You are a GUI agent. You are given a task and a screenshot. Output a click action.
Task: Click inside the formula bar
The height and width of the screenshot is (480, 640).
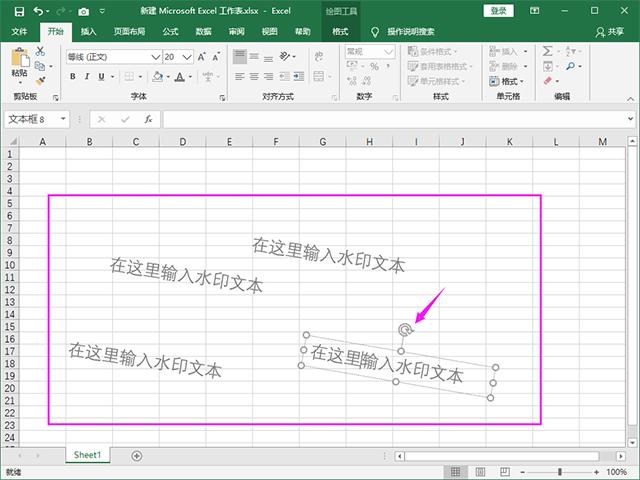(x=394, y=119)
